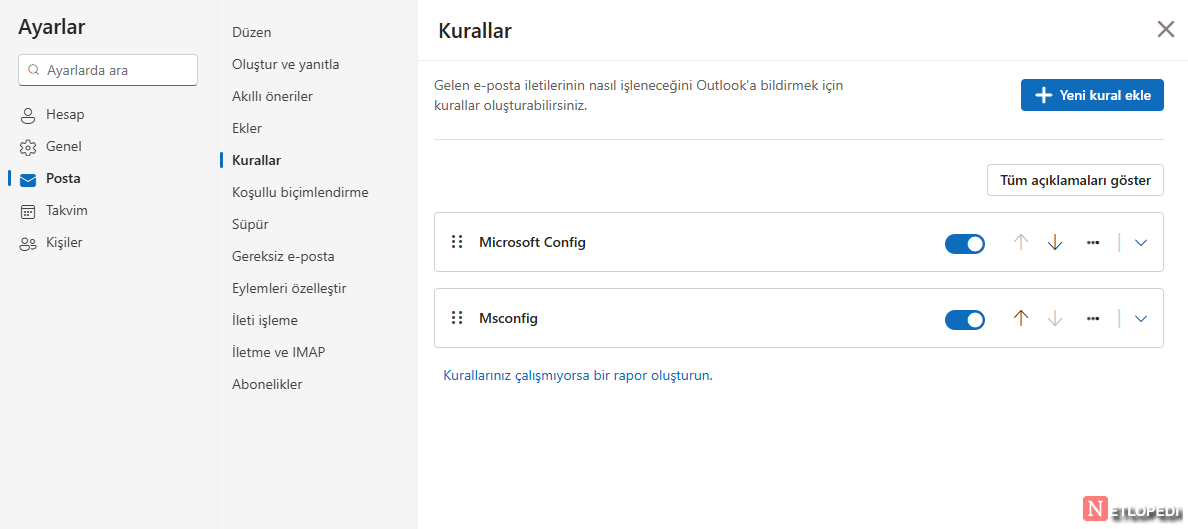Click Yeni kural ekle button
This screenshot has width=1188, height=529.
[1092, 95]
